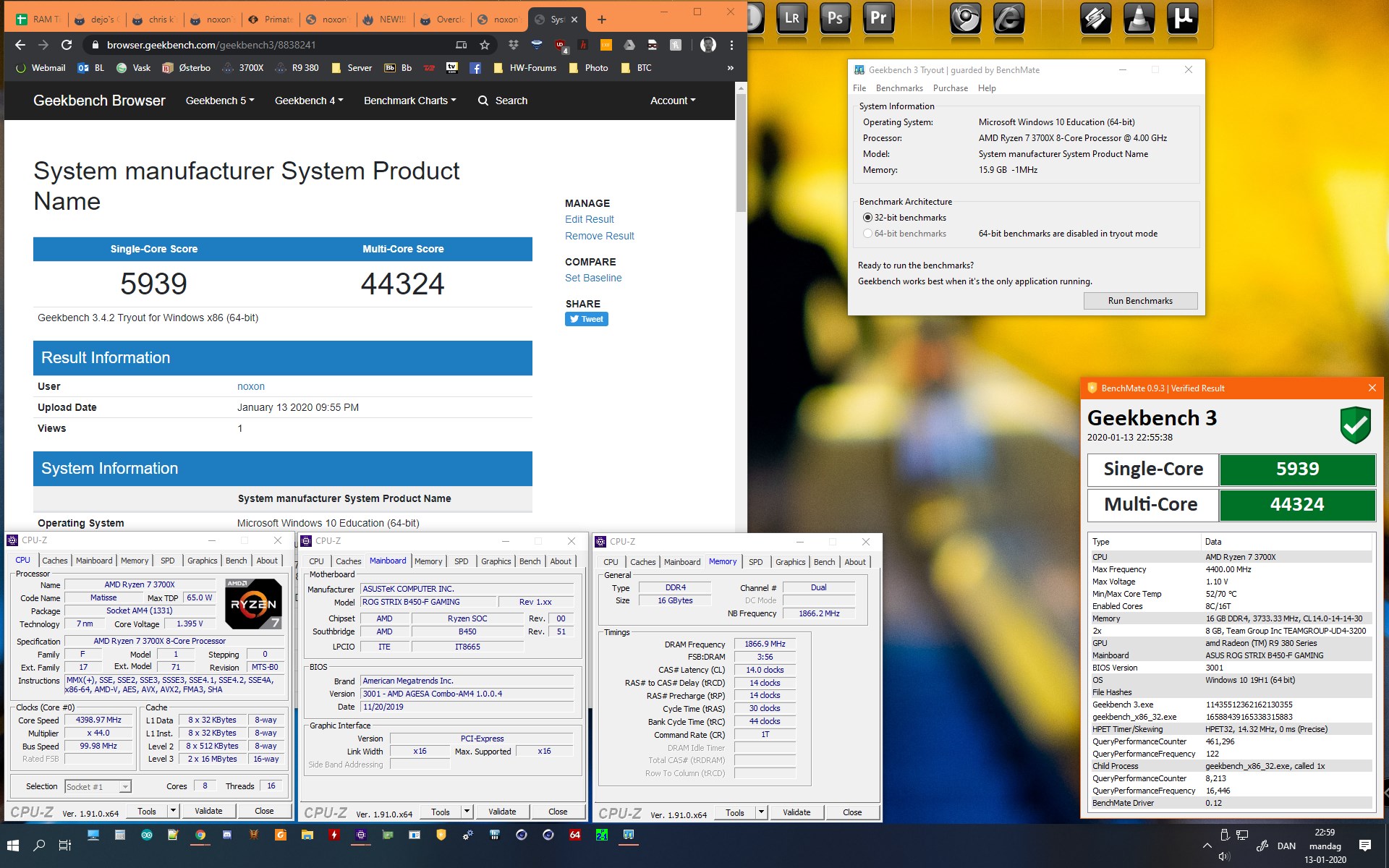Open the Geekbench 4 dropdown menu

click(x=309, y=101)
